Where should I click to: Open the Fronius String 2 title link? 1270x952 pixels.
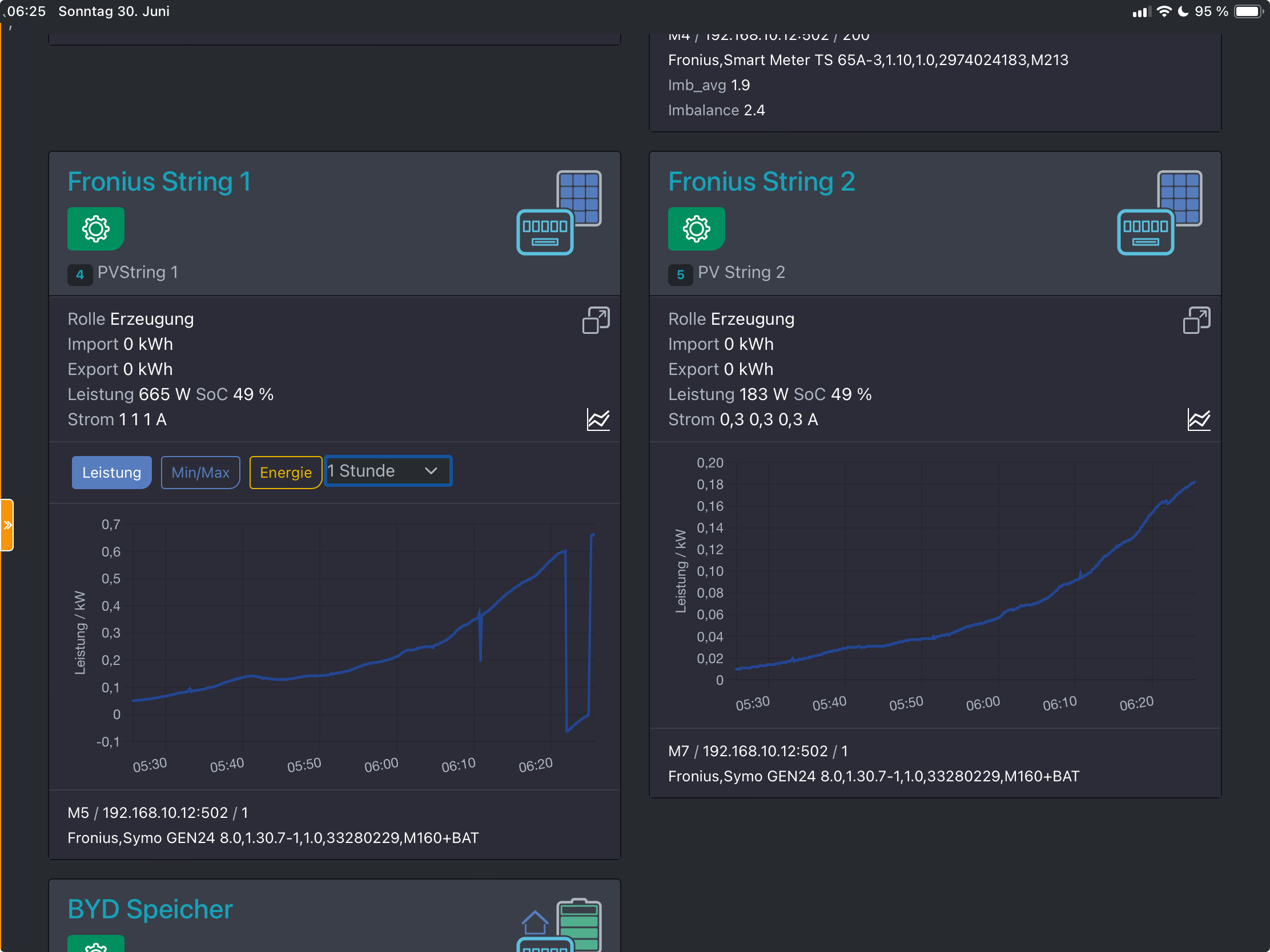click(761, 182)
